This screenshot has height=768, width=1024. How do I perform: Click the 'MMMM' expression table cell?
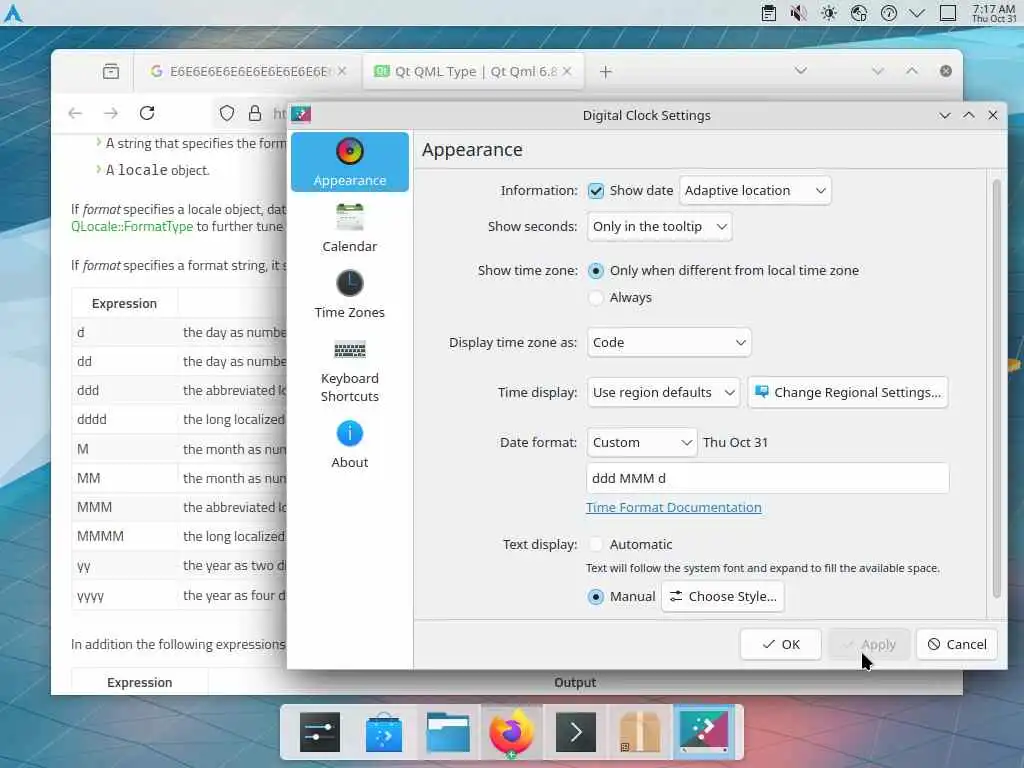pos(125,536)
